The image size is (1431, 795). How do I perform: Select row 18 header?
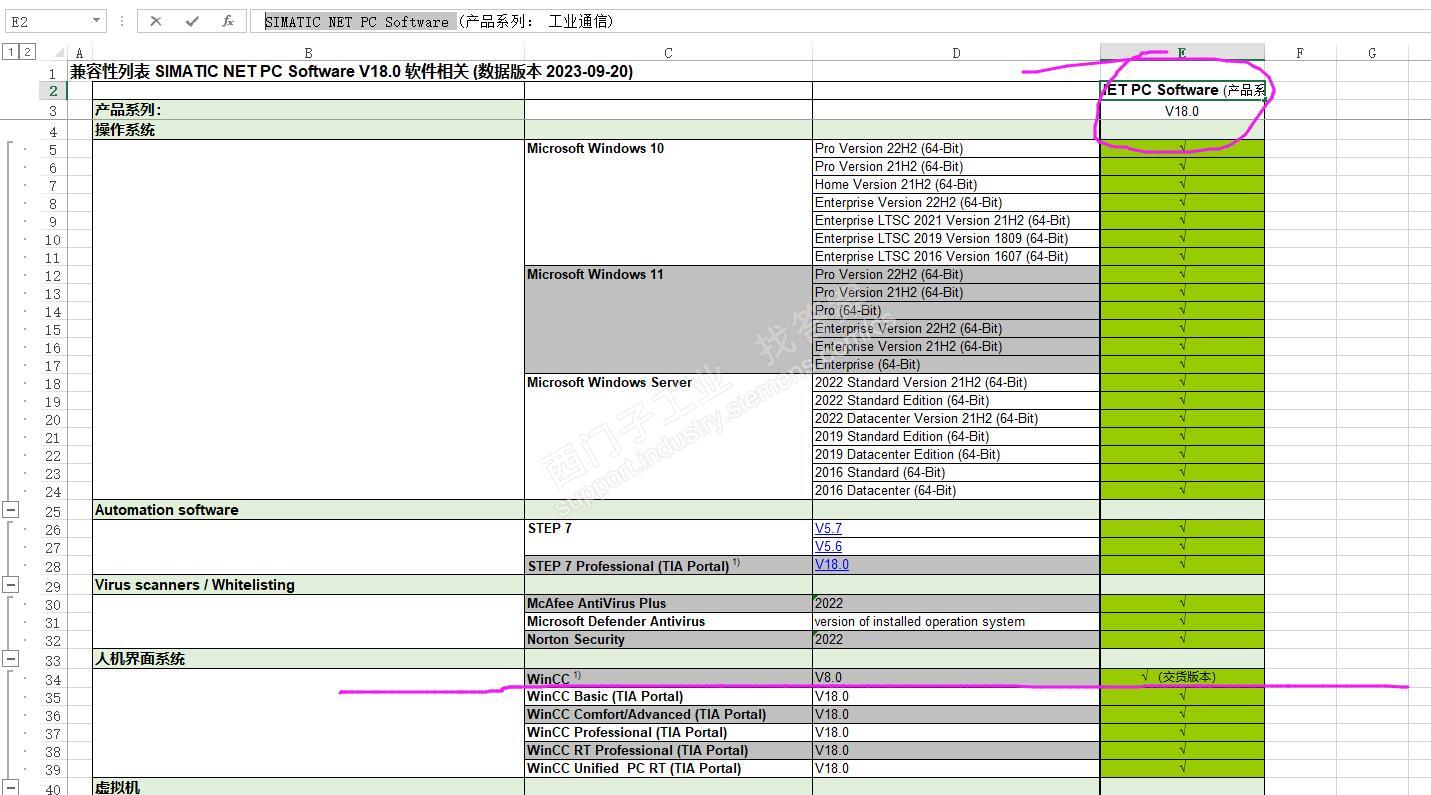[52, 383]
